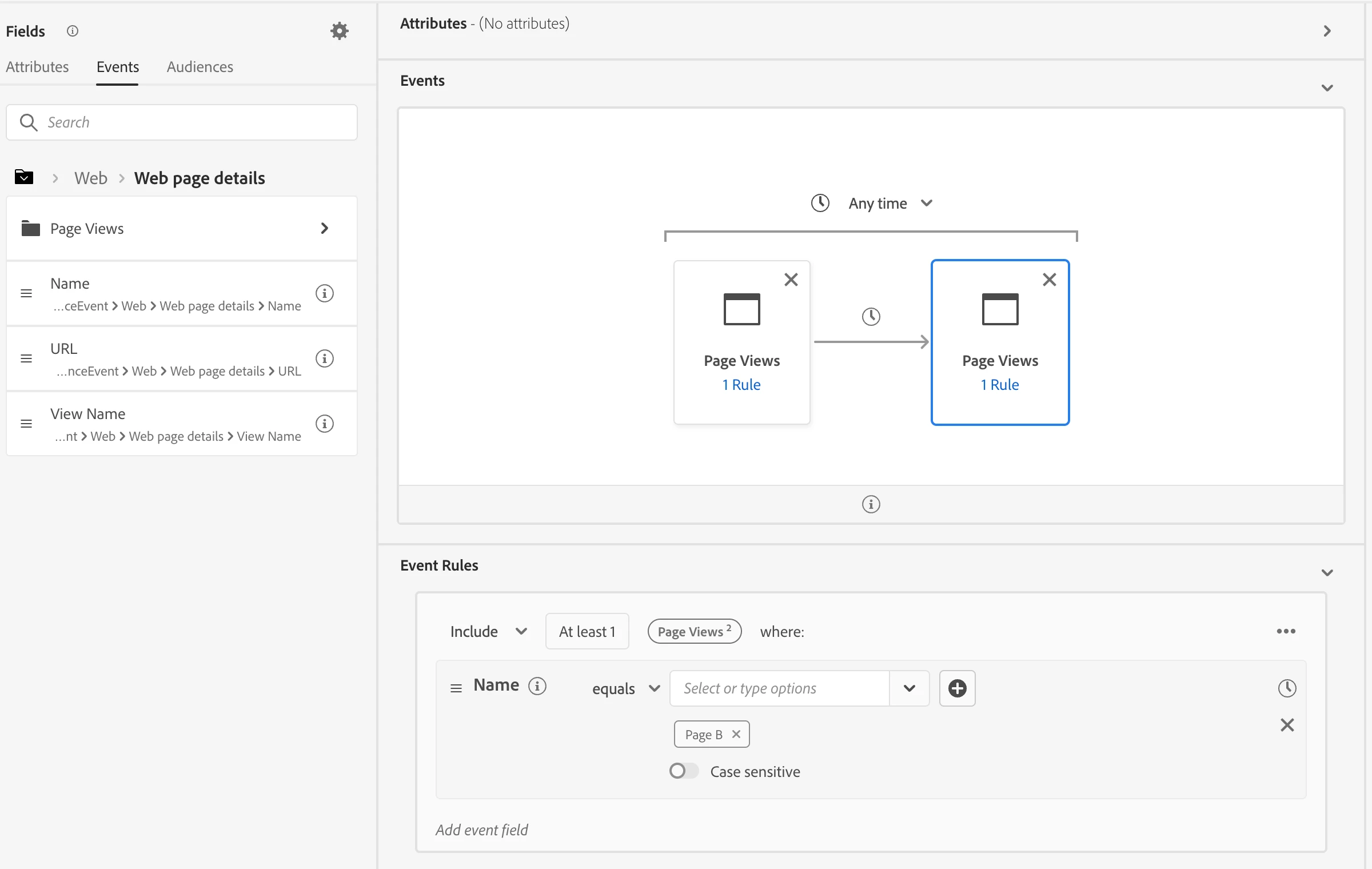The height and width of the screenshot is (869, 1372).
Task: Open the time constraint clock in Name rule
Action: click(1287, 688)
